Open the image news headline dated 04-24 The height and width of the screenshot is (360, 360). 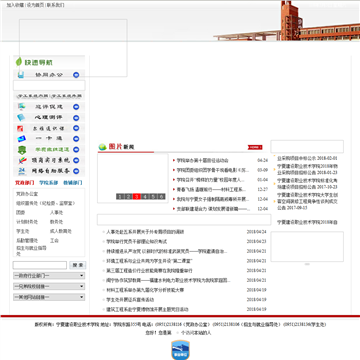tap(202, 160)
